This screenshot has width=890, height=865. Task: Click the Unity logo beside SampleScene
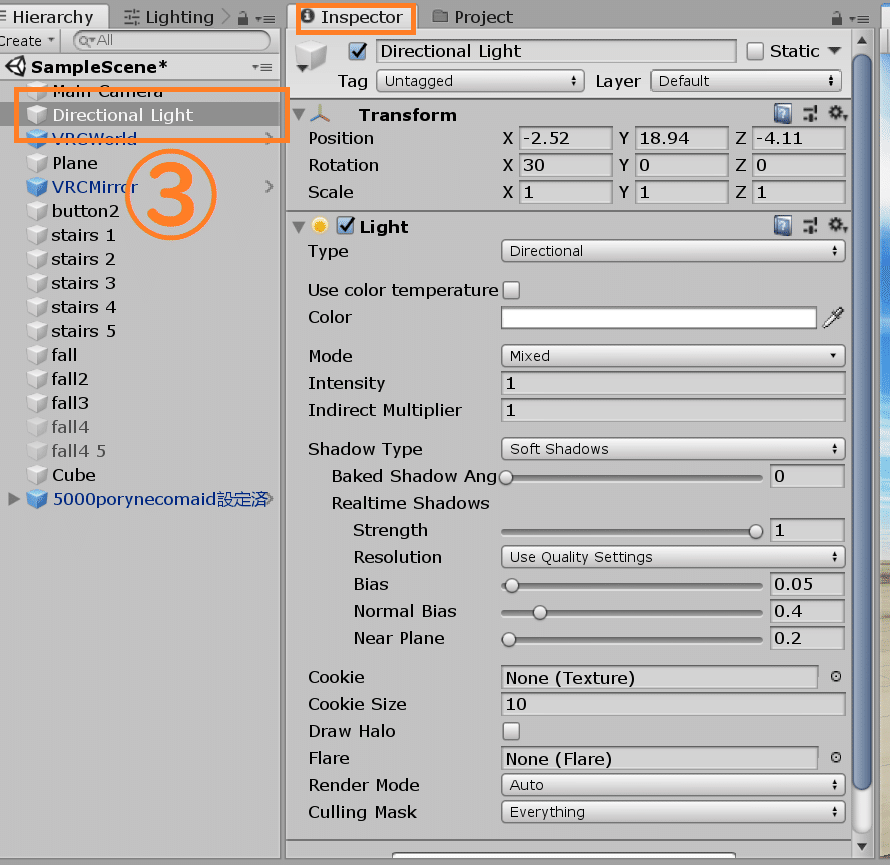click(16, 66)
